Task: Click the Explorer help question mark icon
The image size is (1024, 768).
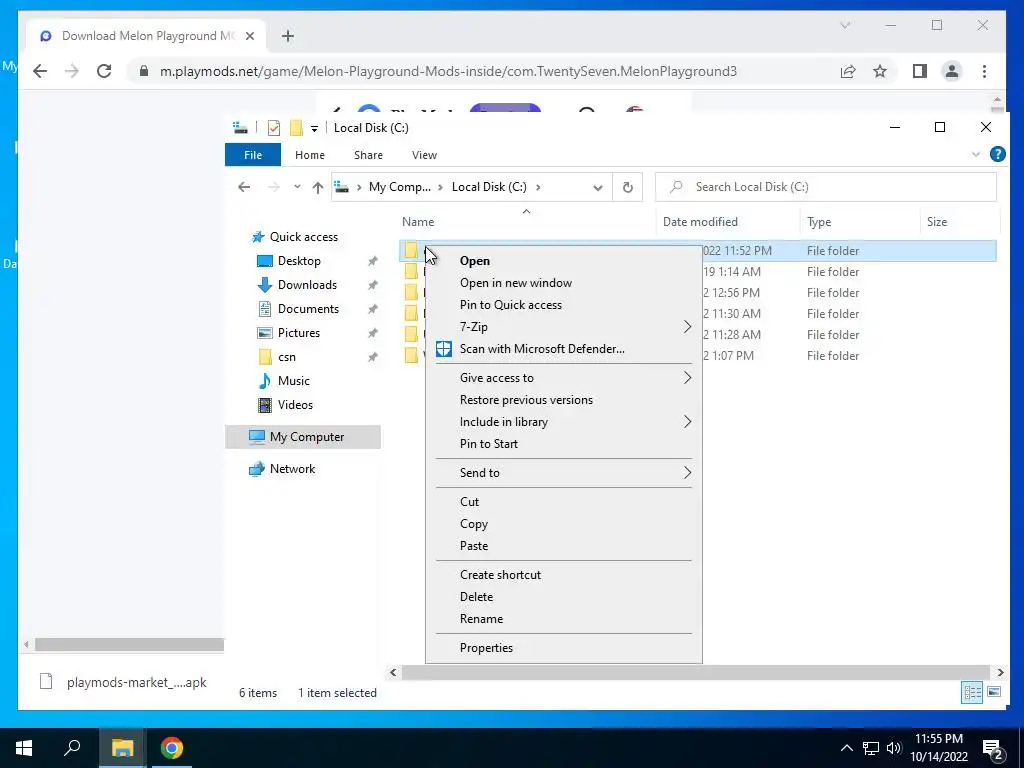Action: pyautogui.click(x=997, y=154)
